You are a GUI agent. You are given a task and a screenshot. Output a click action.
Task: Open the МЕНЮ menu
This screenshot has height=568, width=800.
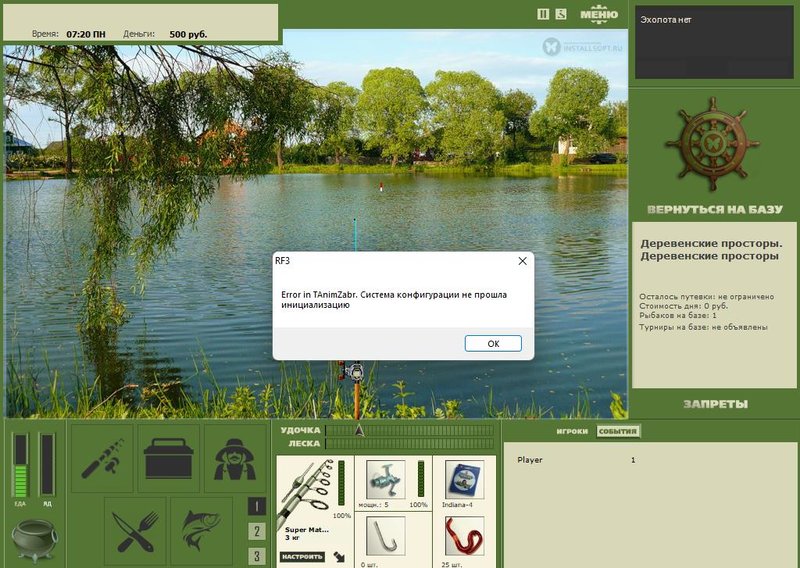click(x=599, y=14)
